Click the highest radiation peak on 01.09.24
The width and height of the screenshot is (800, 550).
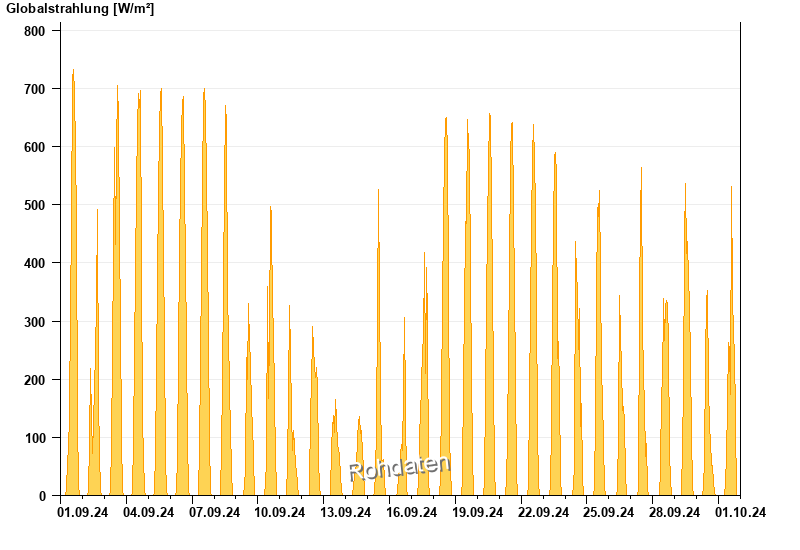(x=73, y=70)
